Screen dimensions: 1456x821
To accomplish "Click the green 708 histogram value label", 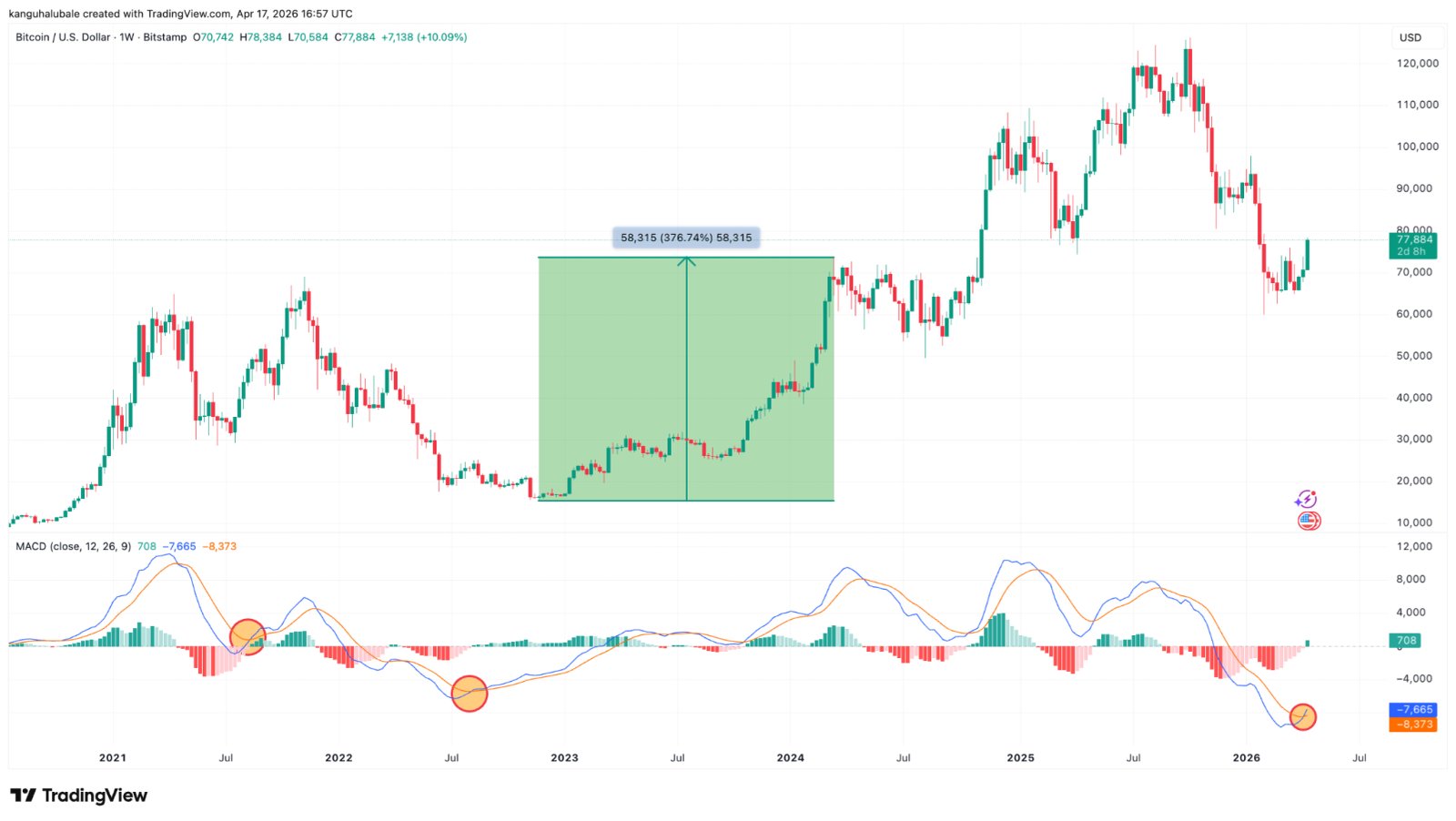I will tap(1407, 641).
